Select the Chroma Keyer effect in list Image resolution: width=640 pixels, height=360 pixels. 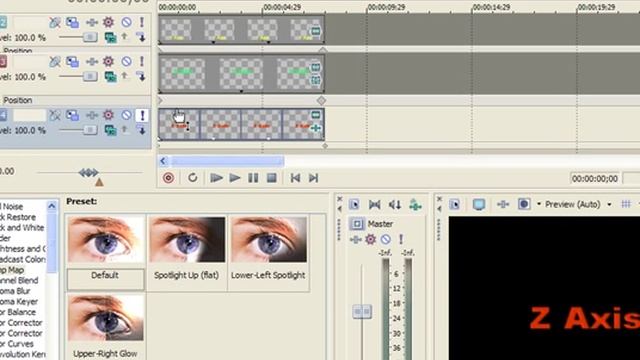19,301
